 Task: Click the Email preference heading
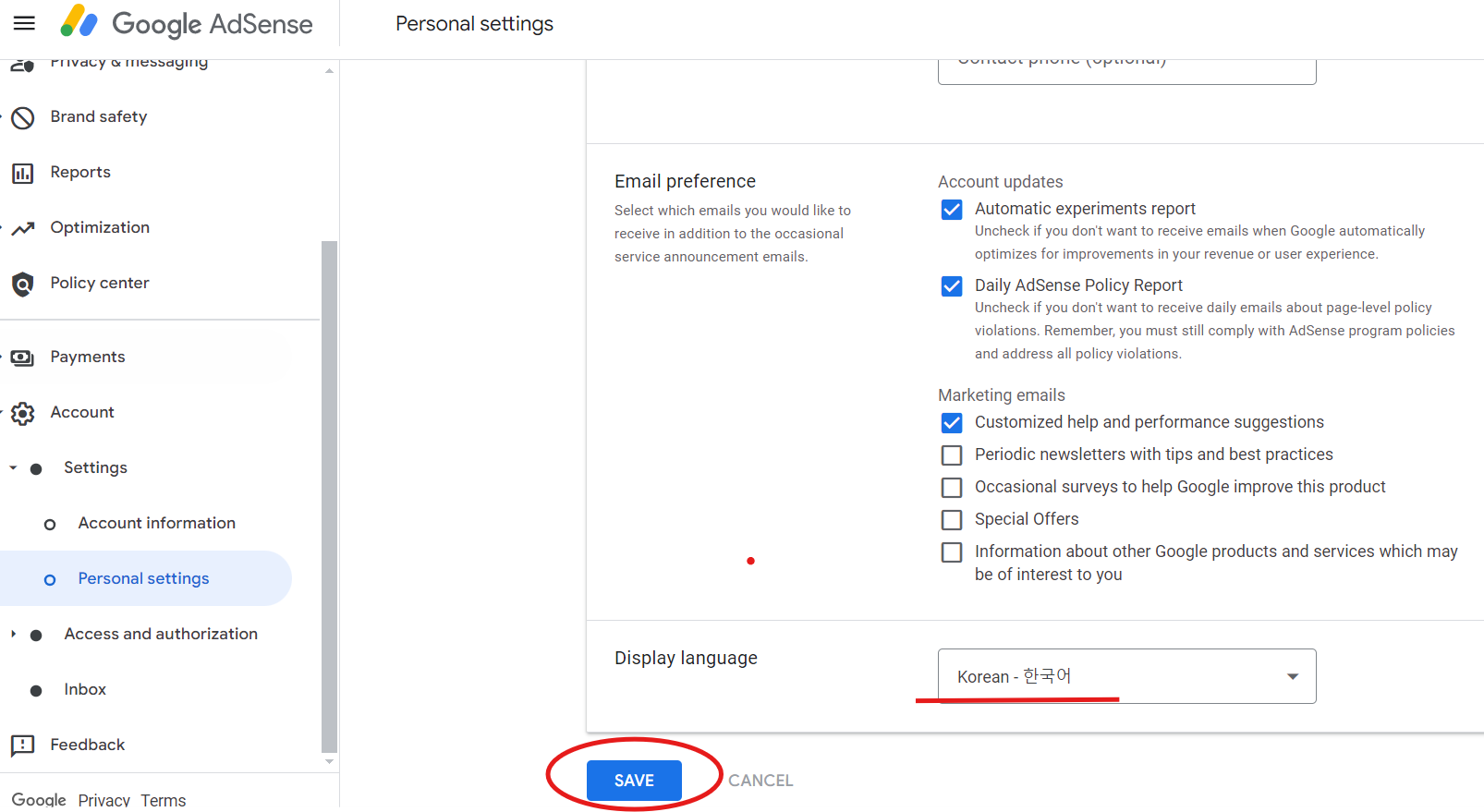[x=686, y=181]
